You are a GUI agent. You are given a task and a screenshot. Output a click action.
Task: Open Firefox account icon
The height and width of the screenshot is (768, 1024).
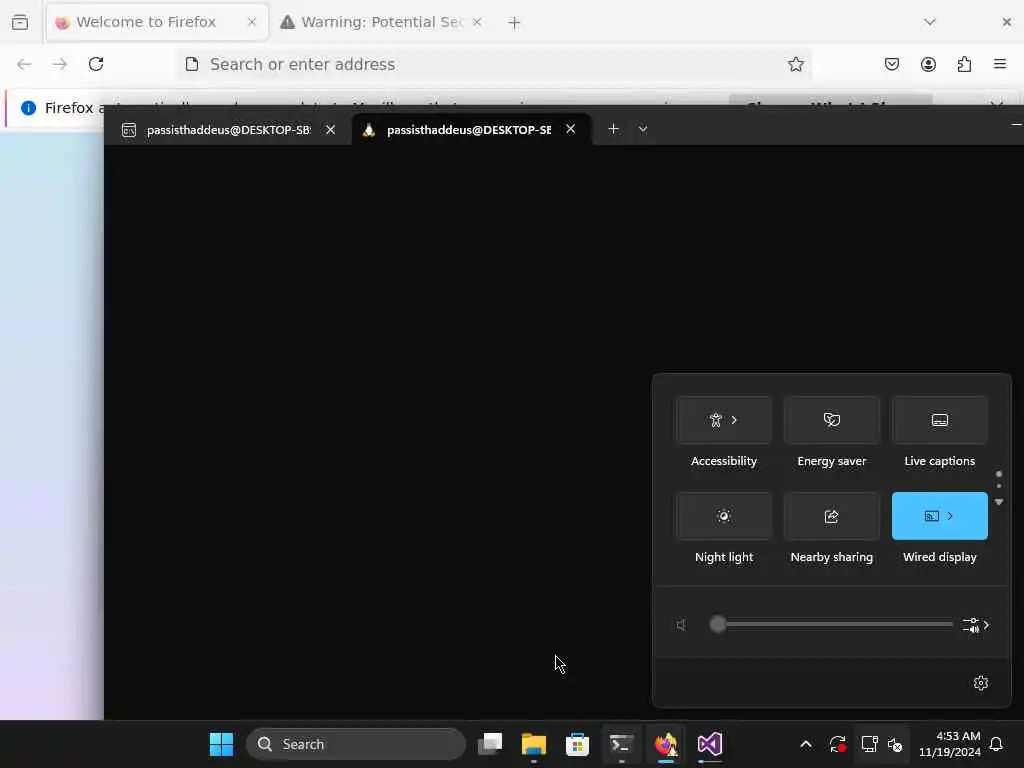928,64
